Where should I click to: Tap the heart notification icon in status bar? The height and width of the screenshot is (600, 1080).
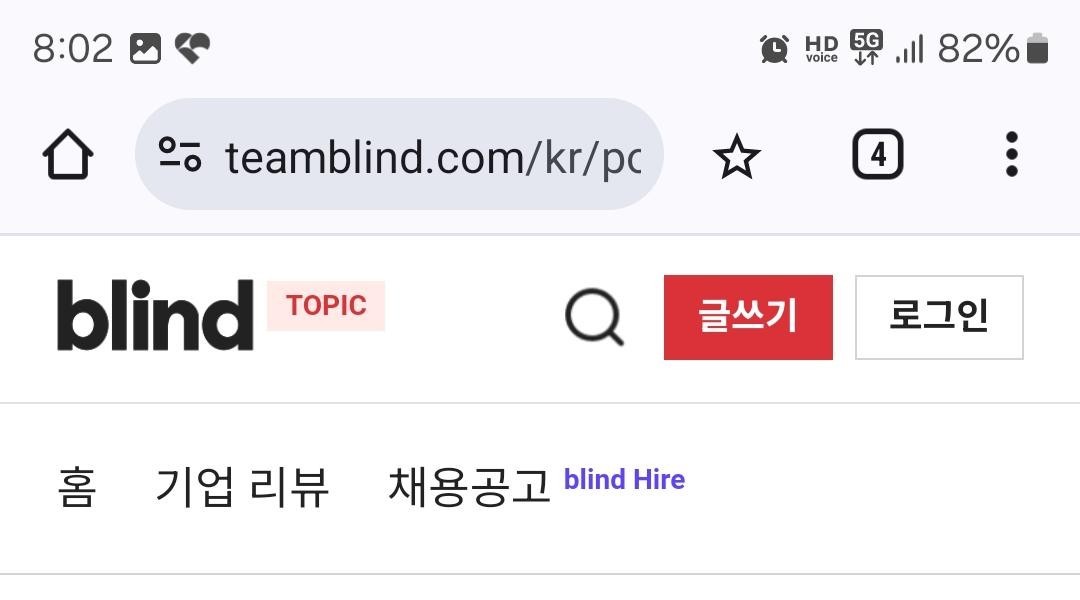pos(192,48)
